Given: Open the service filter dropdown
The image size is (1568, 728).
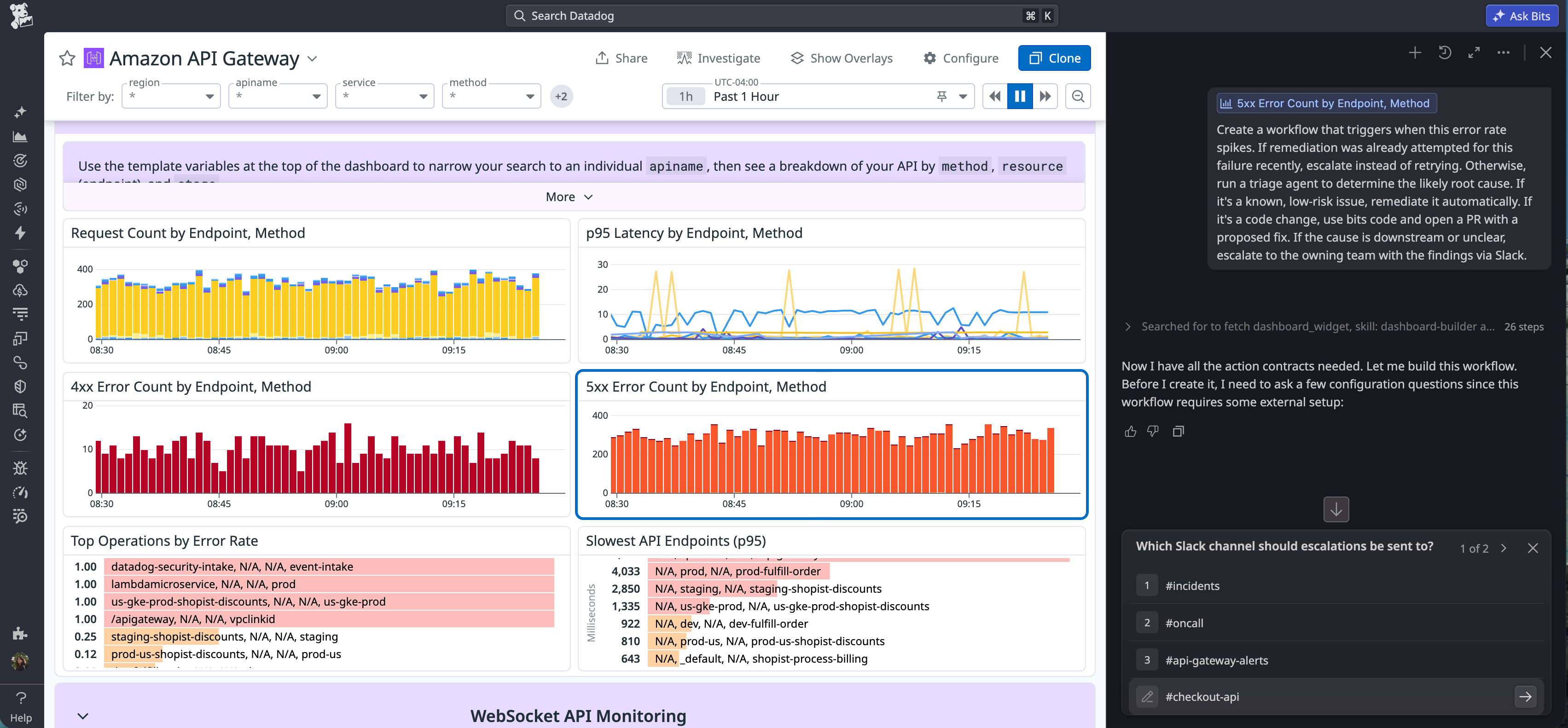Looking at the screenshot, I should pyautogui.click(x=385, y=96).
